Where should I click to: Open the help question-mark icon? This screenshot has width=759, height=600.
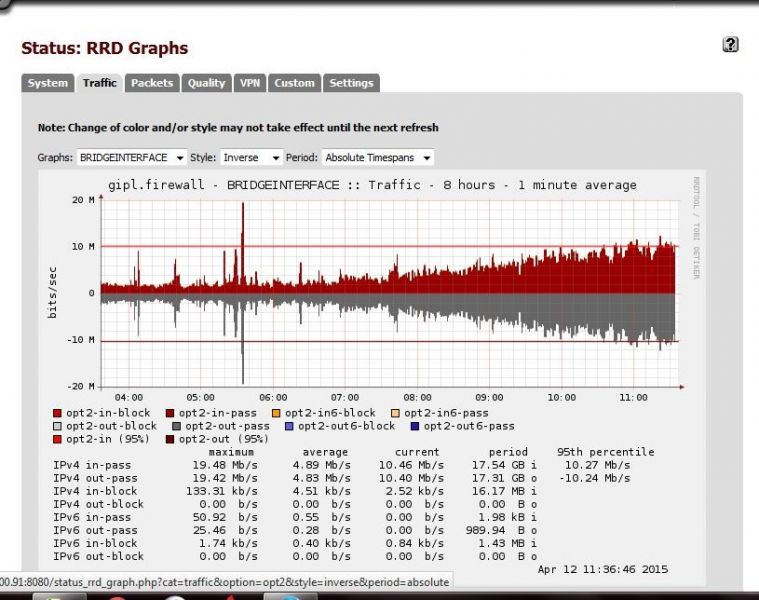coord(730,45)
